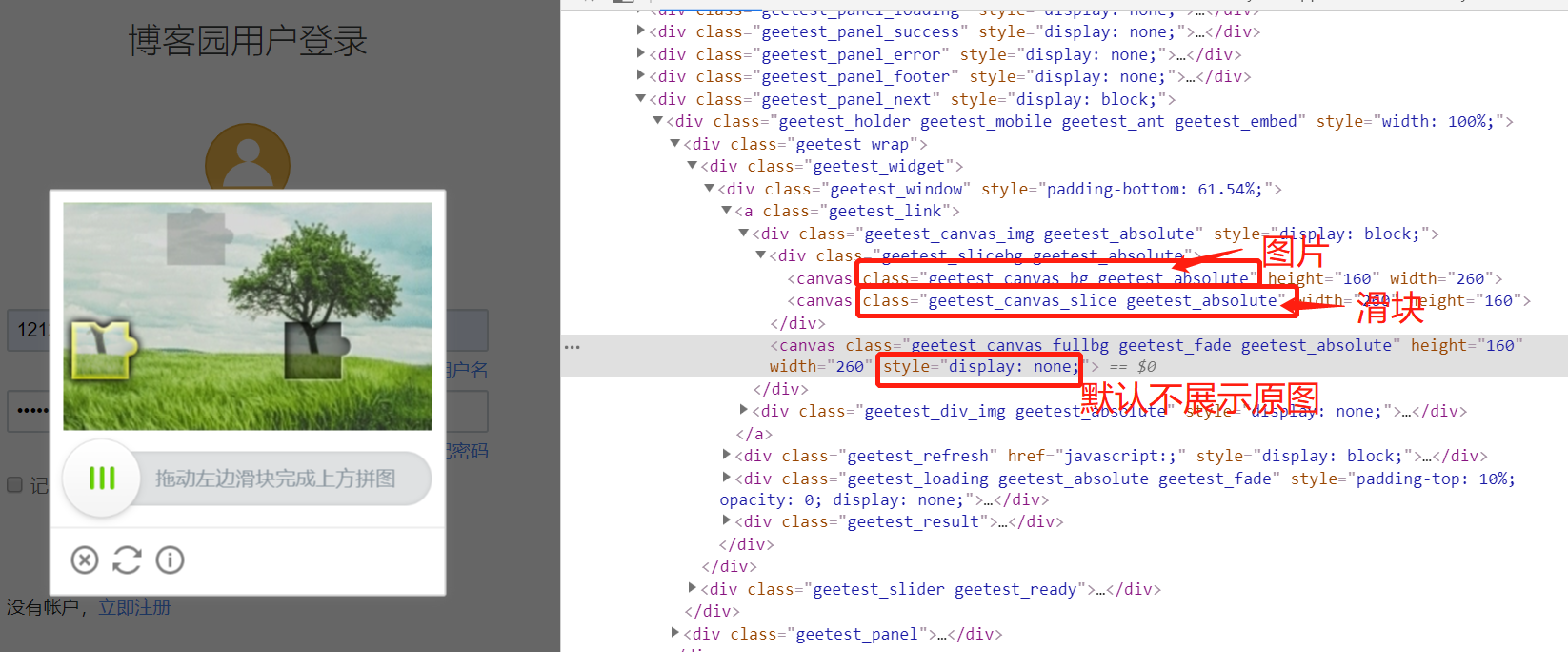Expand the geetest_panel_footer div node
Image resolution: width=1568 pixels, height=652 pixels.
coord(641,74)
